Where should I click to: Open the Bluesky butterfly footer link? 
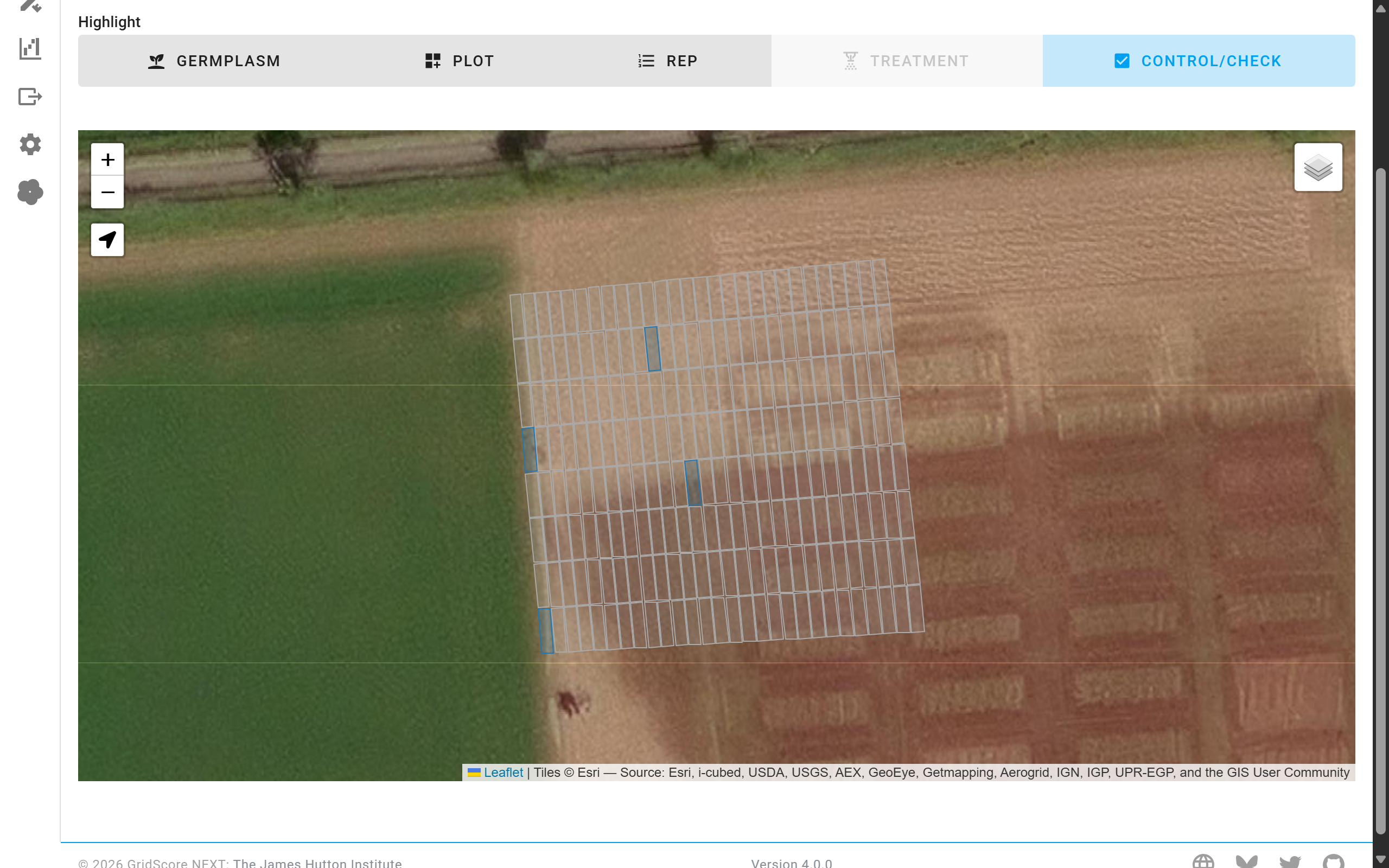pos(1246,861)
